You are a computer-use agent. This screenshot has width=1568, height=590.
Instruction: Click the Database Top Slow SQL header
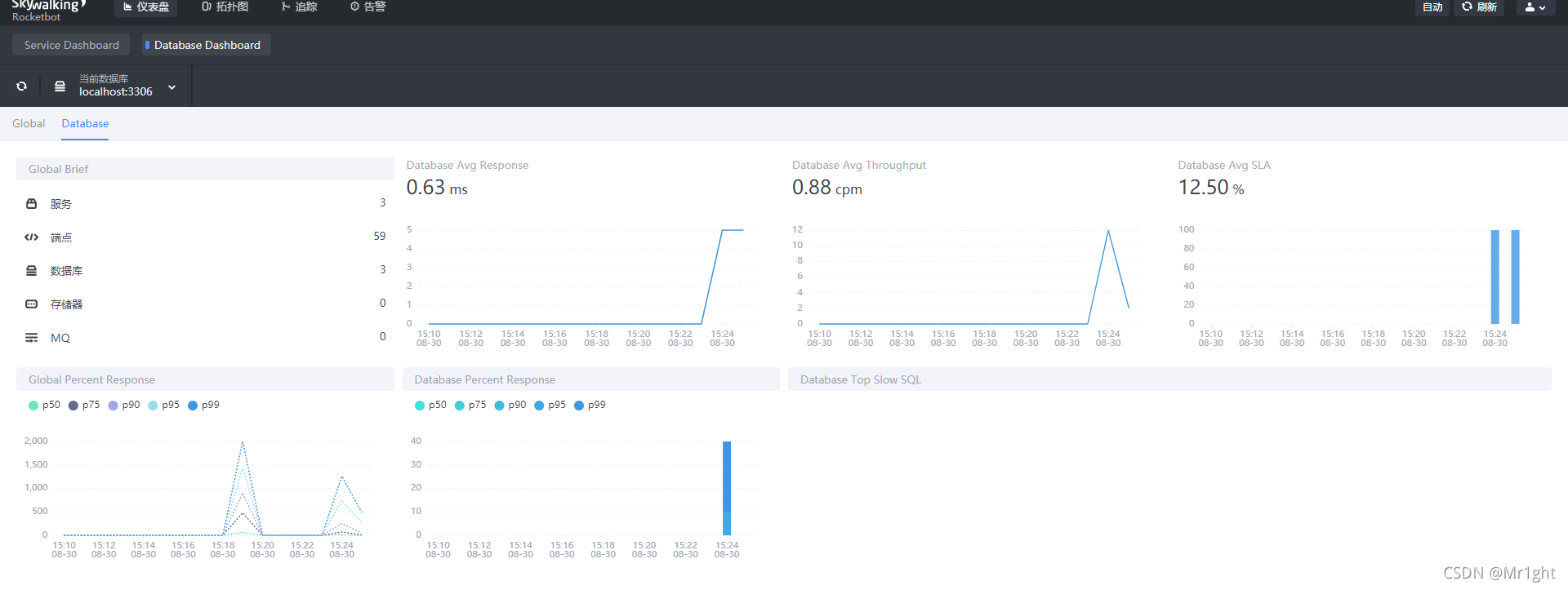click(x=1169, y=379)
